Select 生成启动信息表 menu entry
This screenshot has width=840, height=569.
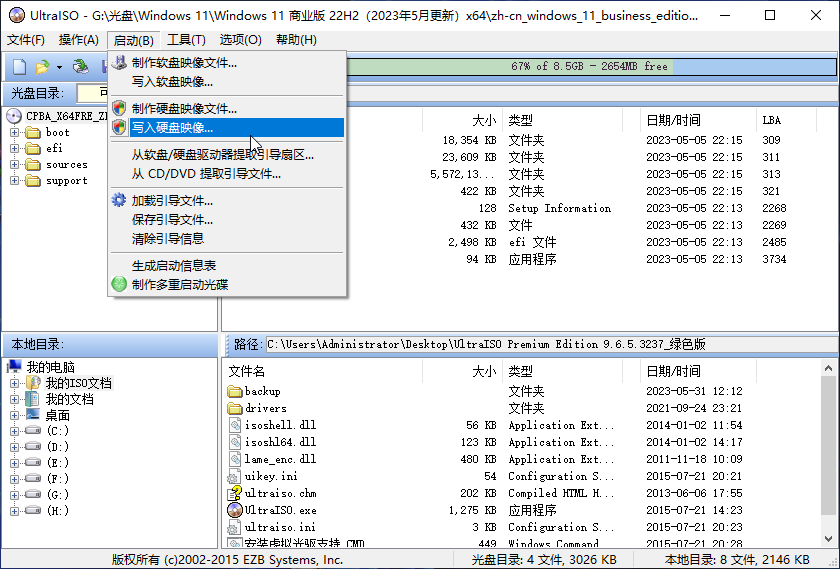[227, 266]
